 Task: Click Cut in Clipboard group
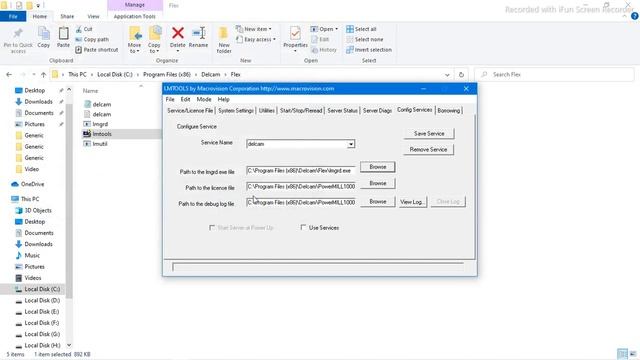pos(84,29)
